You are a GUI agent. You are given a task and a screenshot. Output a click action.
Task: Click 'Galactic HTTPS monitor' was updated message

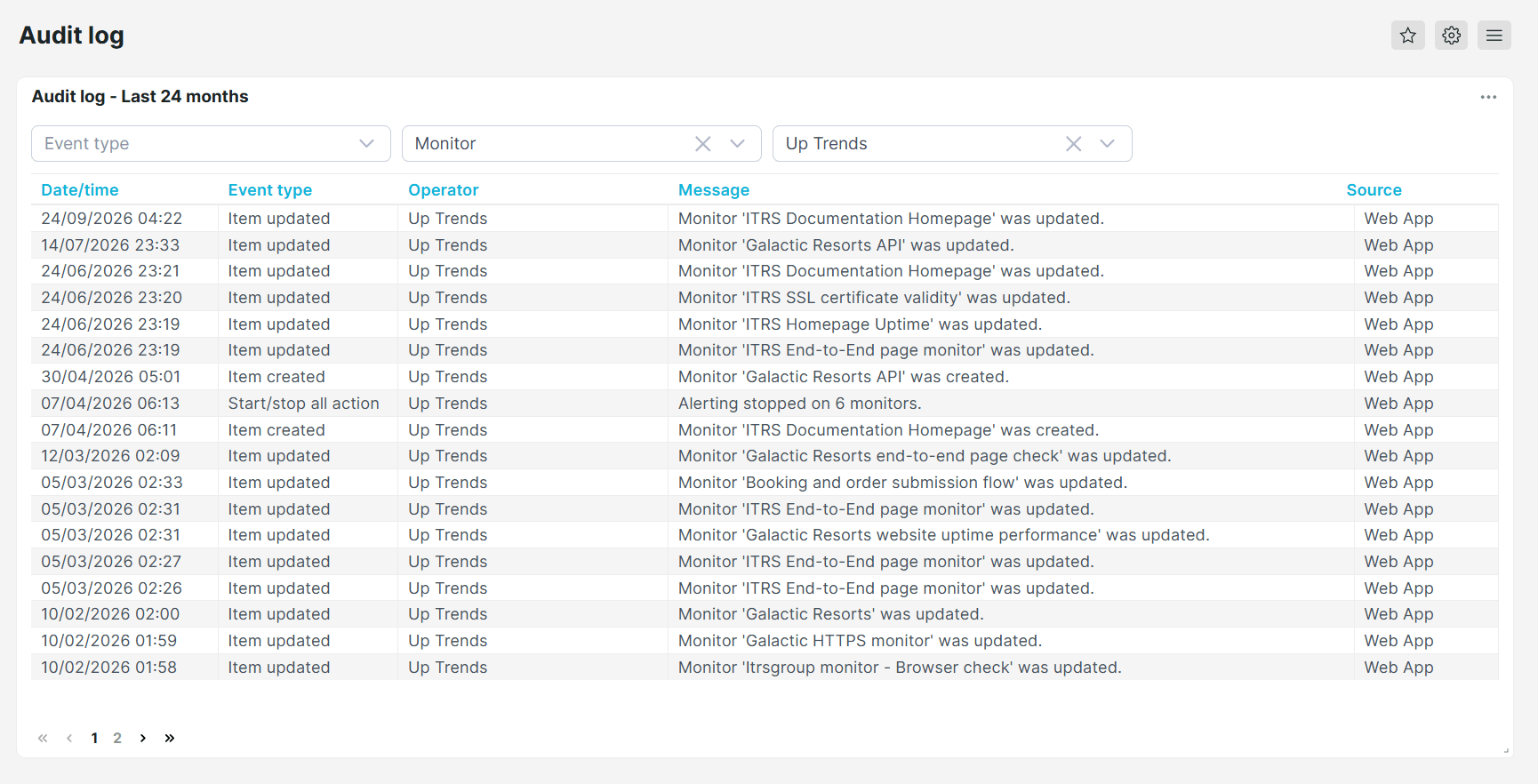pyautogui.click(x=860, y=641)
